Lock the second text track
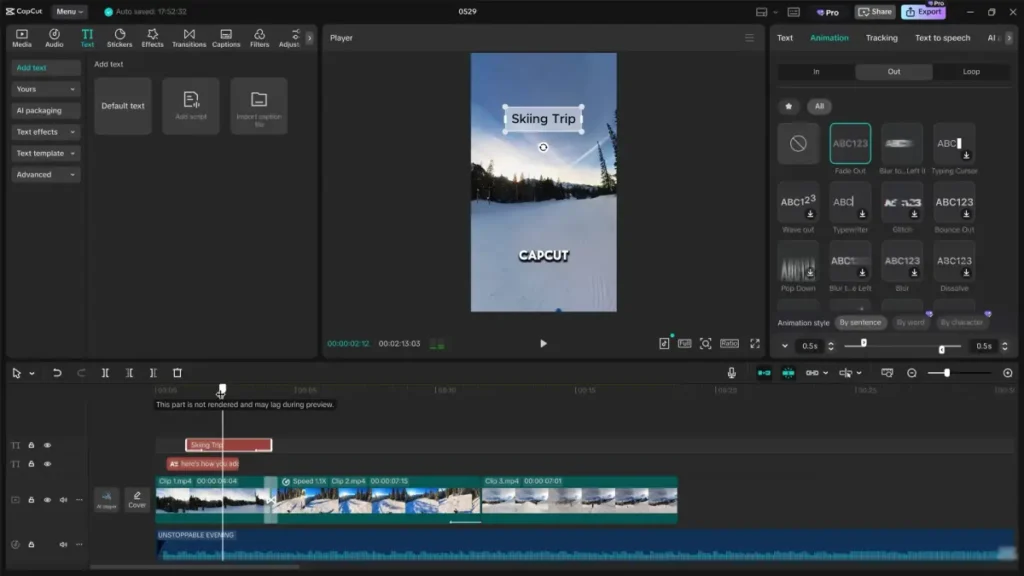1024x576 pixels. pyautogui.click(x=31, y=464)
